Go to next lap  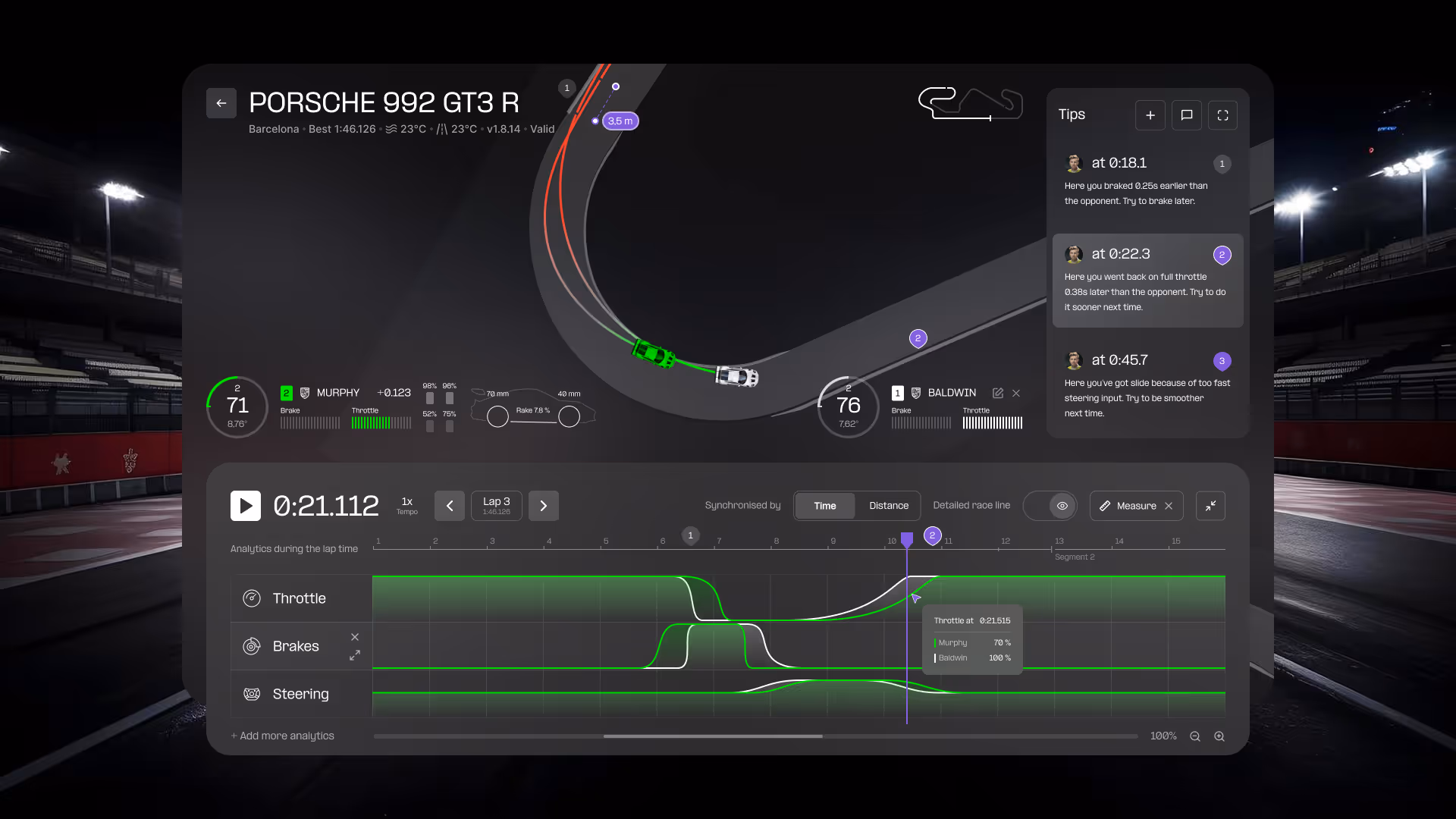pos(543,506)
